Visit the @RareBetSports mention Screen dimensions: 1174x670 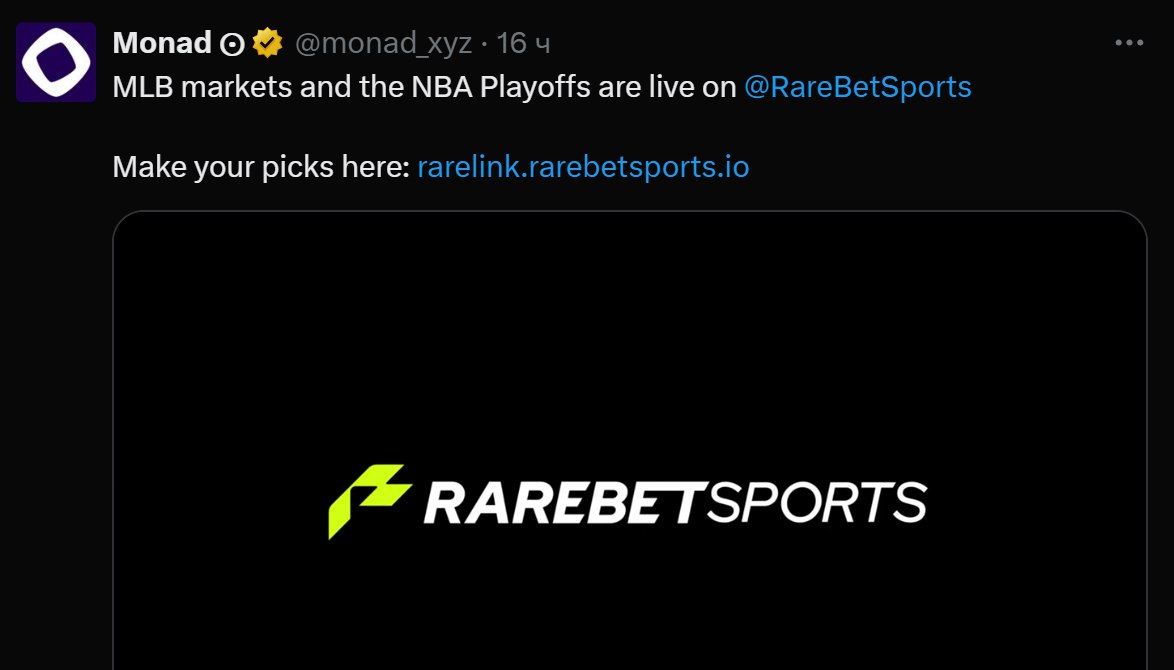[x=857, y=88]
